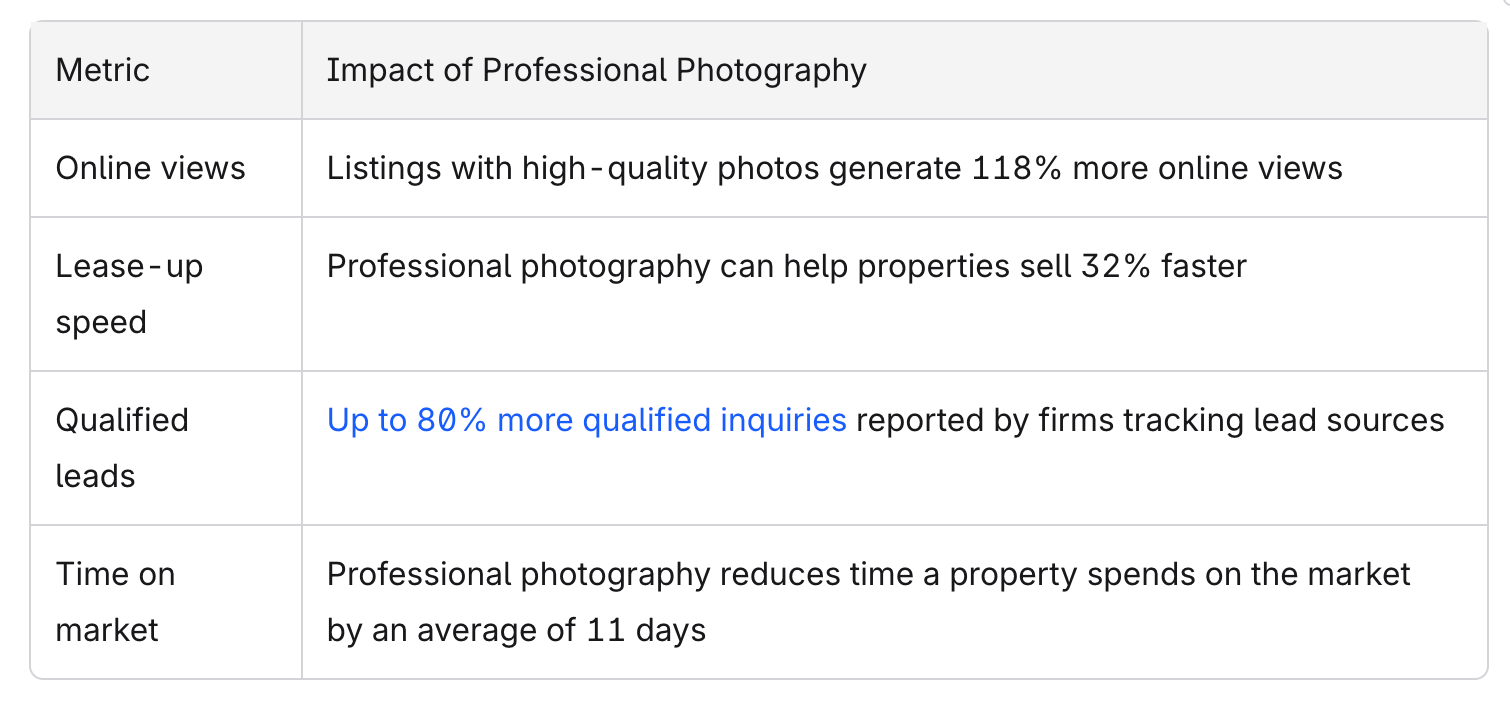Click the word 'market' in the Metric column
Image resolution: width=1510 pixels, height=716 pixels.
(107, 630)
